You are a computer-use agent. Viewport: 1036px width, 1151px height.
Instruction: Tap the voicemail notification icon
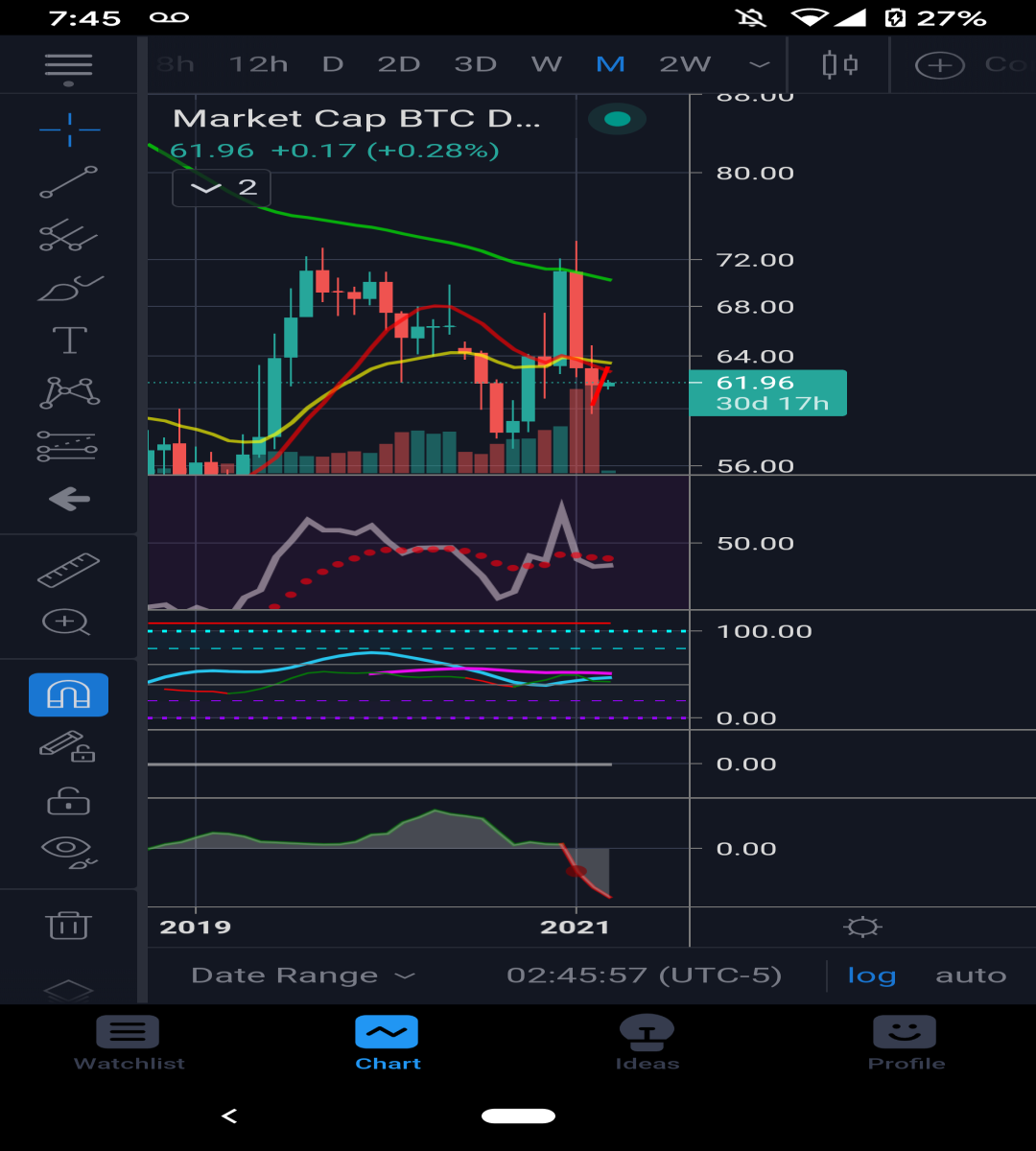[170, 18]
